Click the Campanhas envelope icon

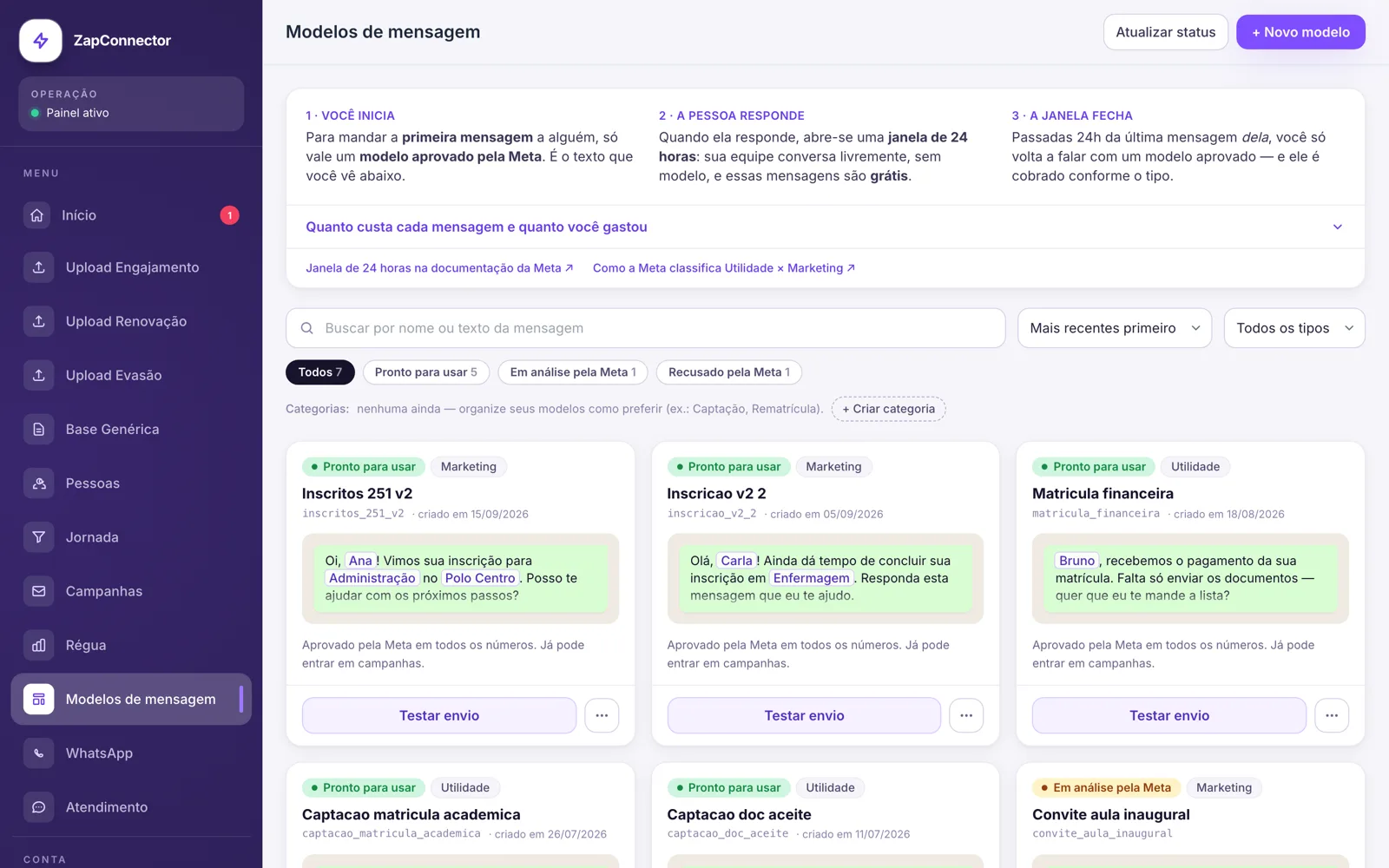(38, 591)
